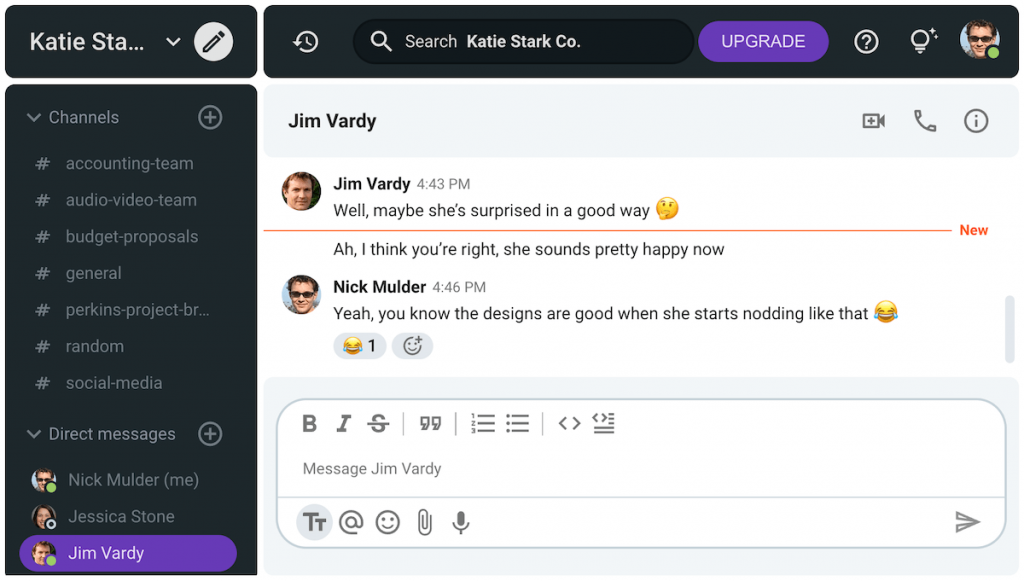Record voice message with microphone icon
The image size is (1024, 581).
(460, 522)
